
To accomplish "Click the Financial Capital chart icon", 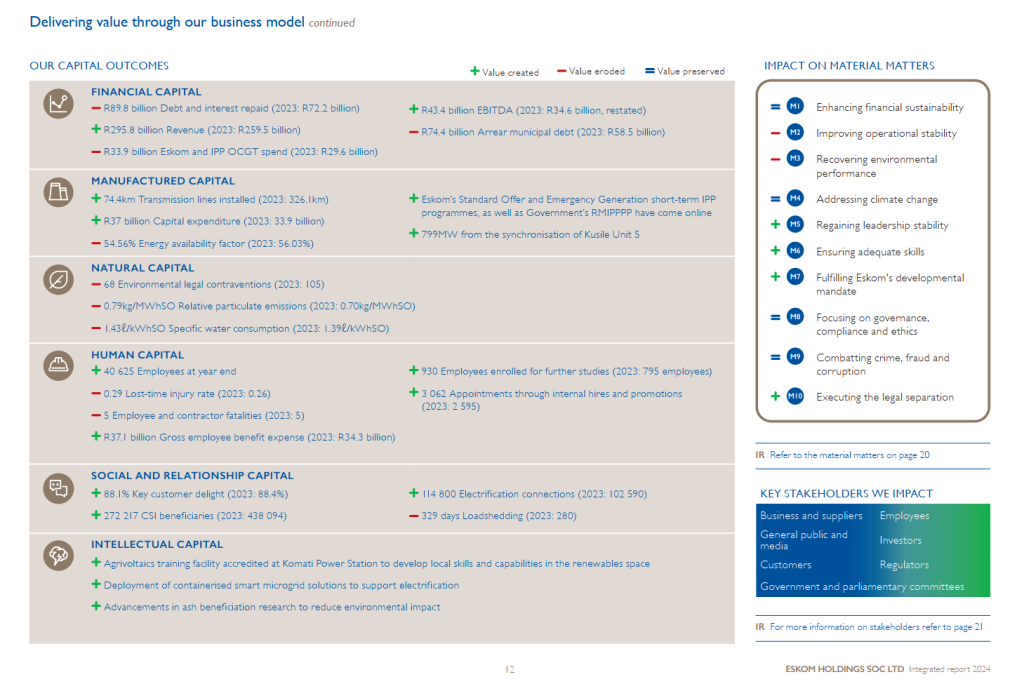I will [x=58, y=104].
